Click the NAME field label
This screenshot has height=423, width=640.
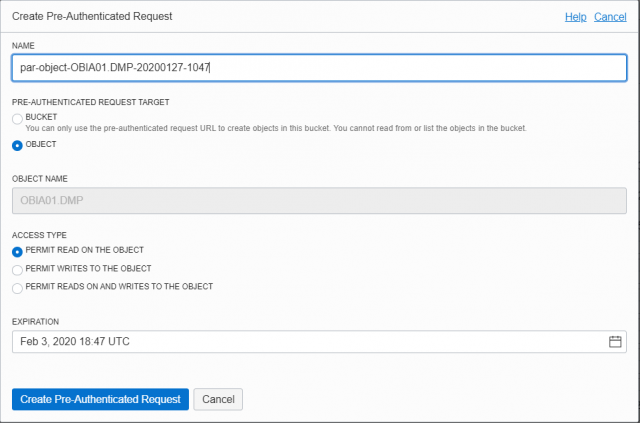point(23,46)
